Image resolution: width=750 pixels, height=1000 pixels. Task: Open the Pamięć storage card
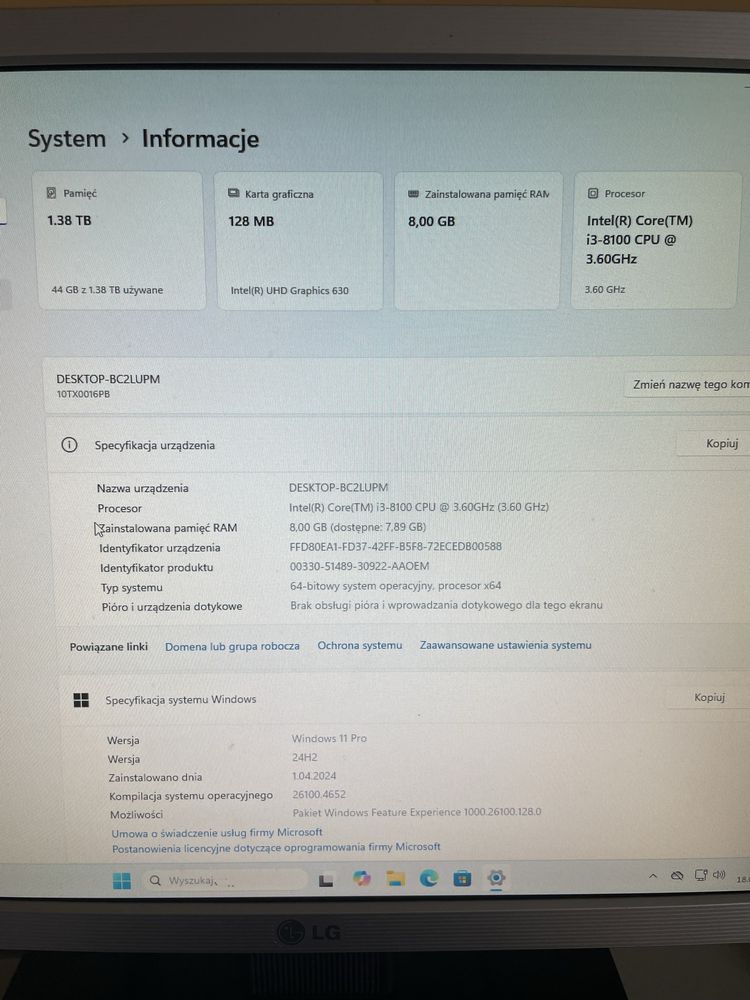click(x=121, y=240)
